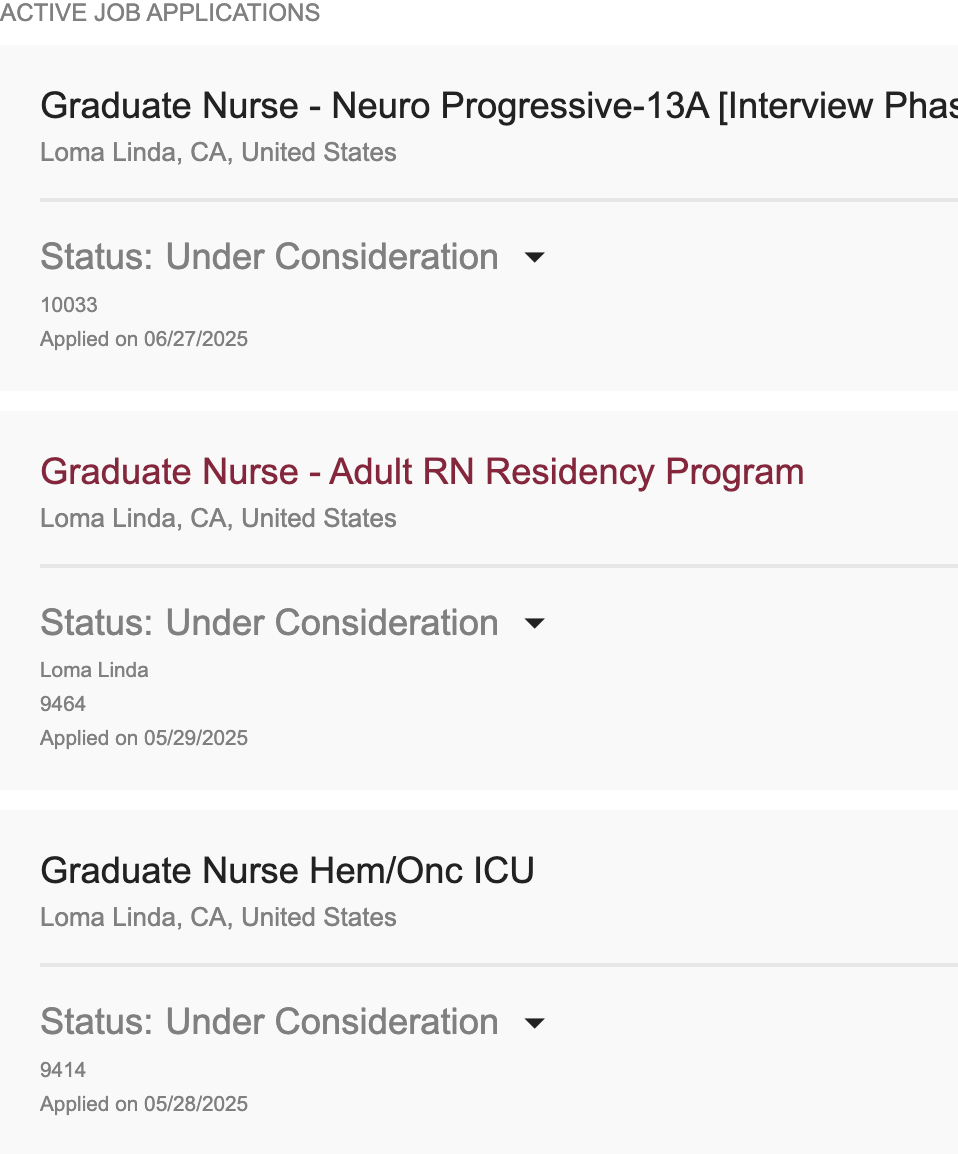Expand status arrow for Hem/Onc ICU job
958x1154 pixels.
click(534, 1022)
